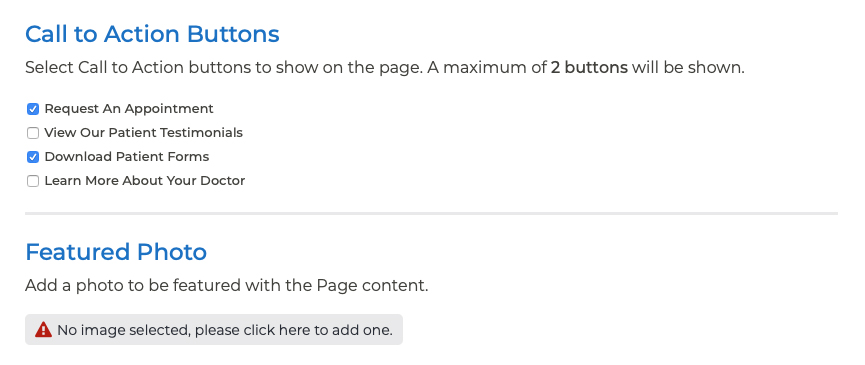Uncheck the Request An Appointment checkbox
Screen dimensions: 865x365
point(33,109)
